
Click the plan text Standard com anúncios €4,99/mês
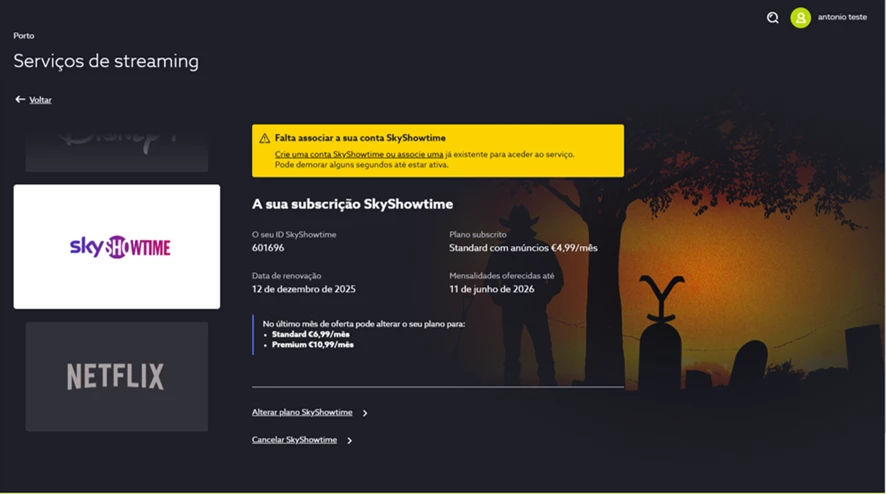click(x=523, y=248)
